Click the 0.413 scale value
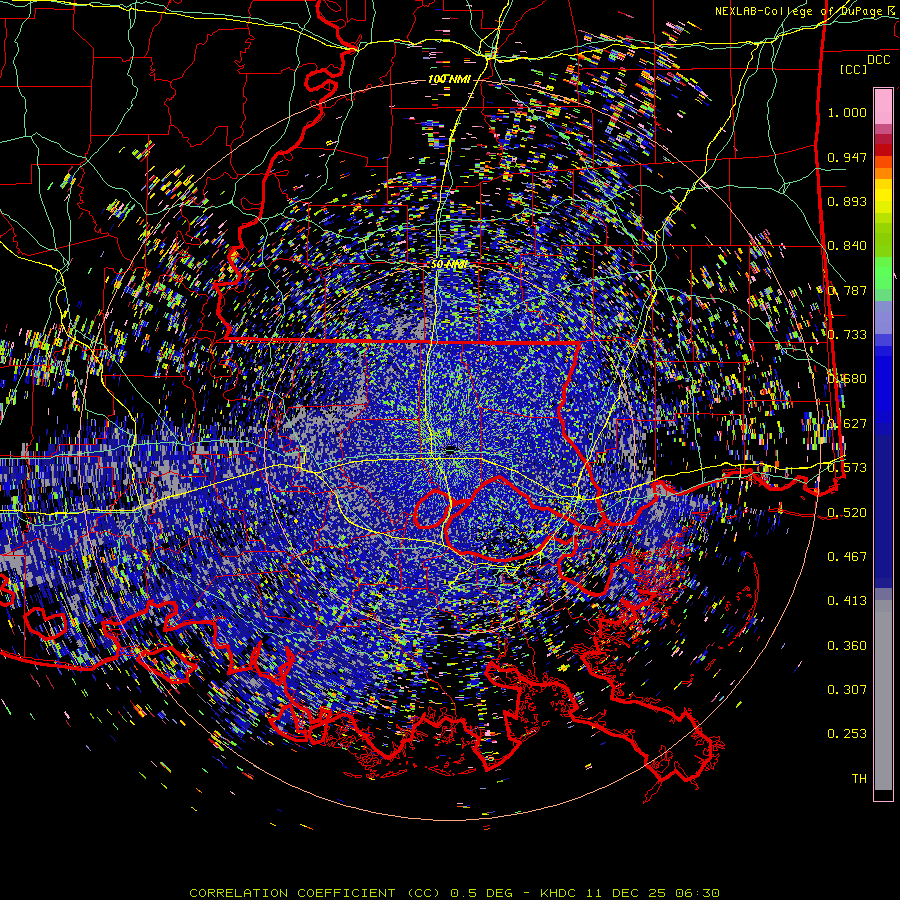 click(x=847, y=601)
